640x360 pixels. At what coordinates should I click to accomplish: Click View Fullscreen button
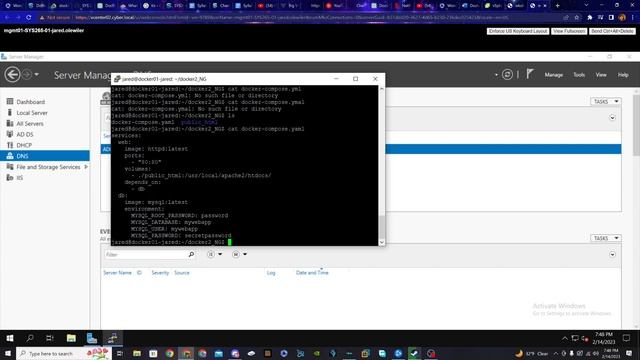coord(569,31)
